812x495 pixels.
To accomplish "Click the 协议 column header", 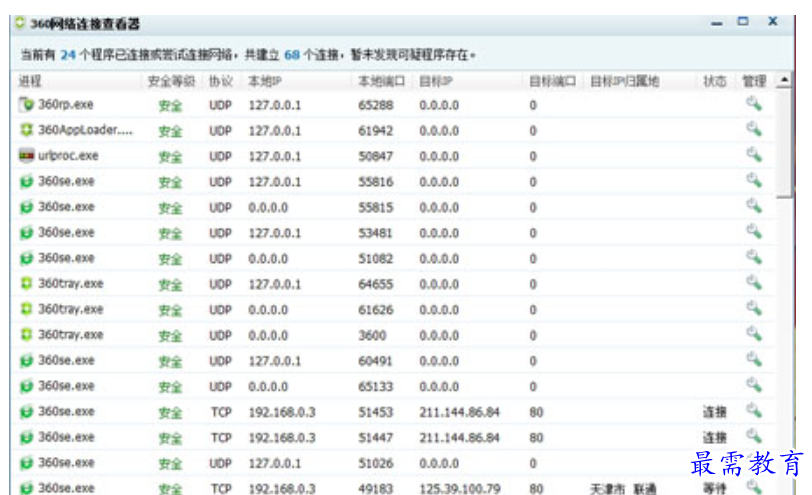I will click(x=220, y=80).
